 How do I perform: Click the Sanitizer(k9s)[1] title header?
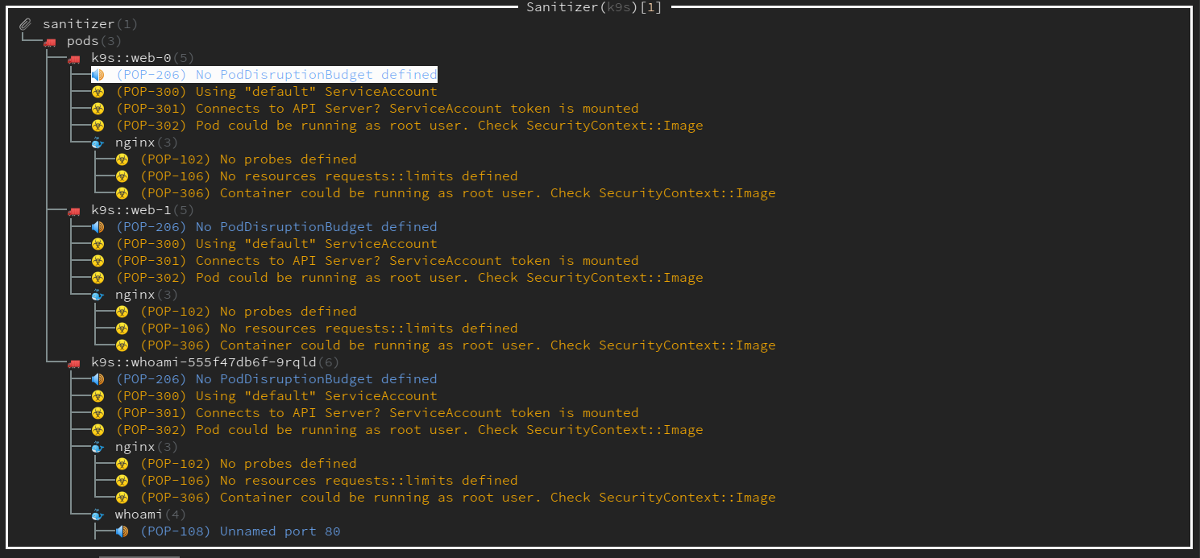pos(594,7)
